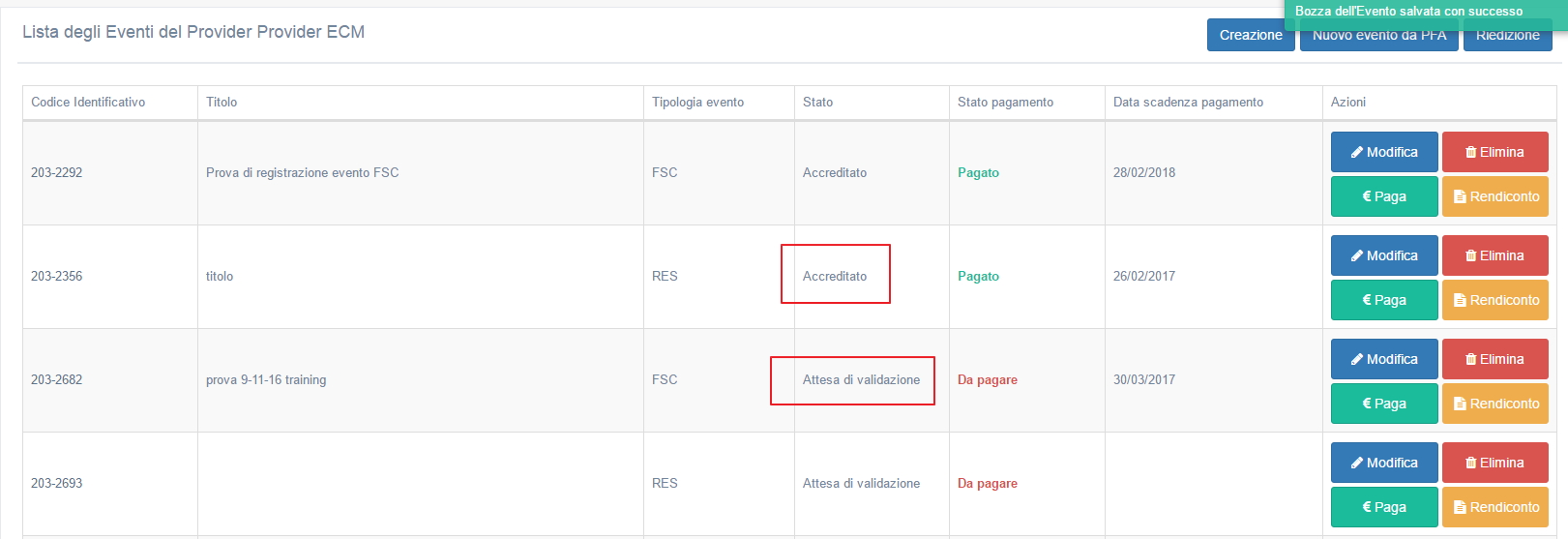
Task: Click the document icon in 203-2693 Rendiconto
Action: pyautogui.click(x=1460, y=507)
